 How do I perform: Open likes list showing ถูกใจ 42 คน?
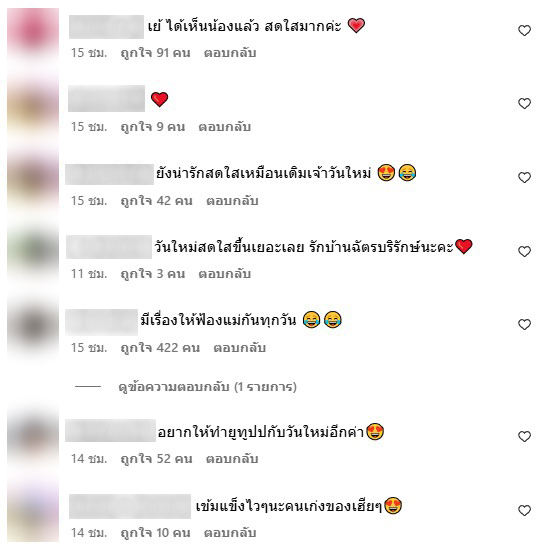pyautogui.click(x=156, y=201)
